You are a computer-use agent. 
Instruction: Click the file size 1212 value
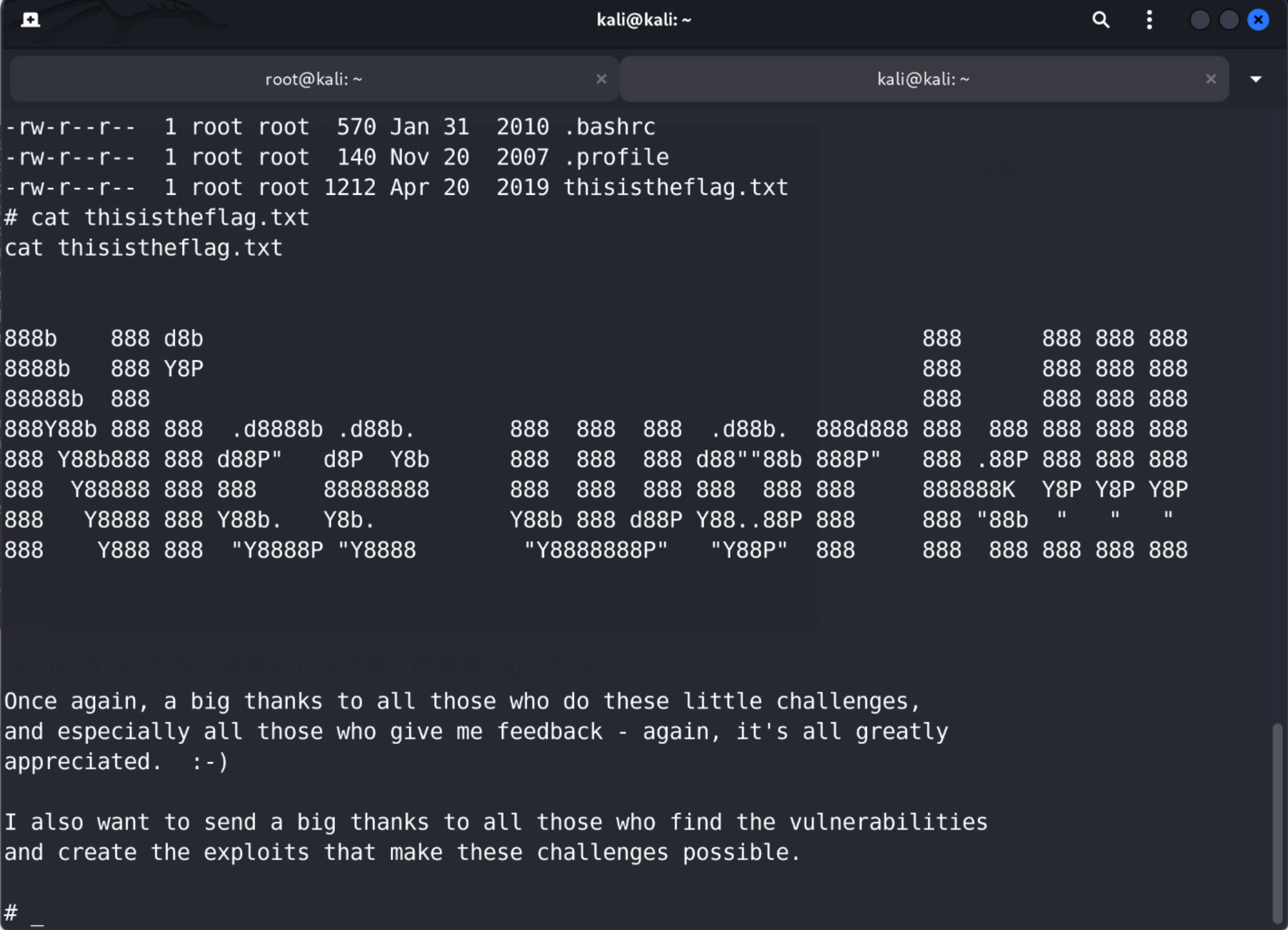tap(350, 187)
